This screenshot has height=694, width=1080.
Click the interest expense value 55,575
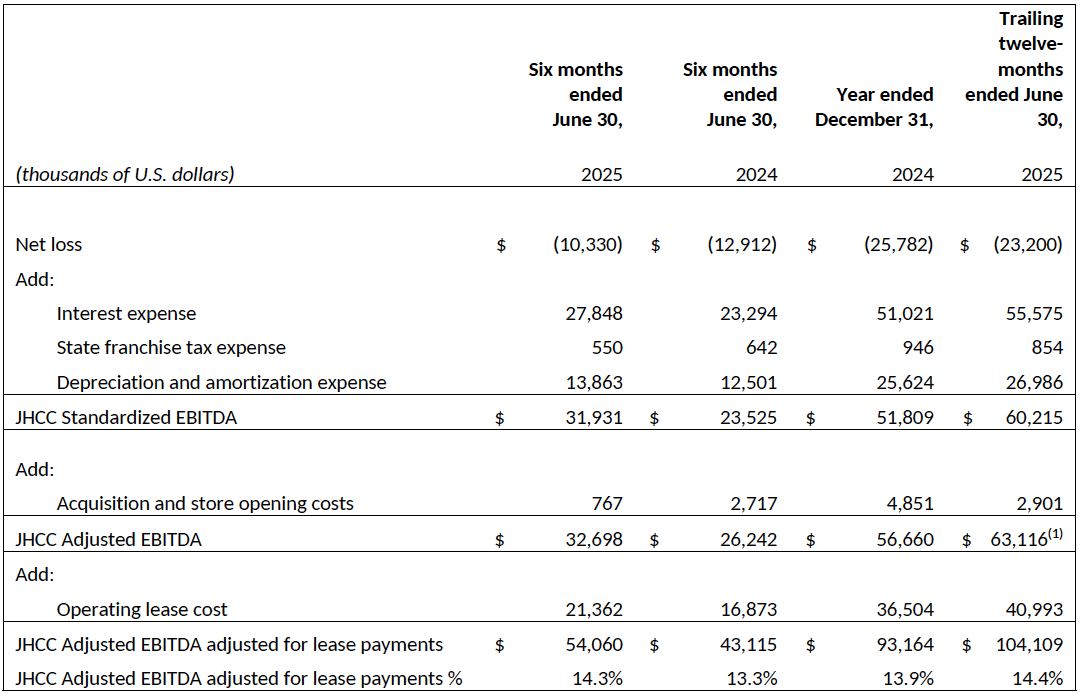1033,314
